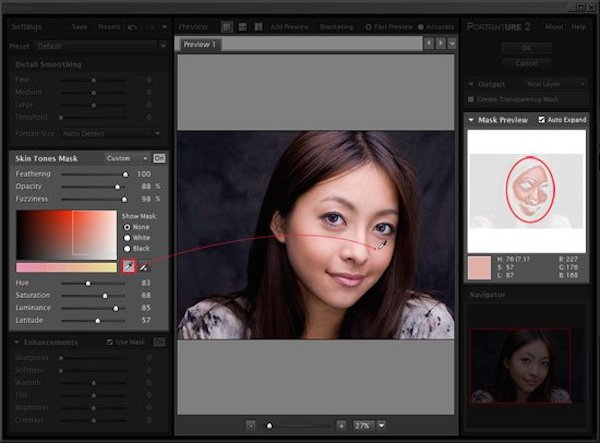
Task: Open the Preview 1 tab
Action: [199, 45]
